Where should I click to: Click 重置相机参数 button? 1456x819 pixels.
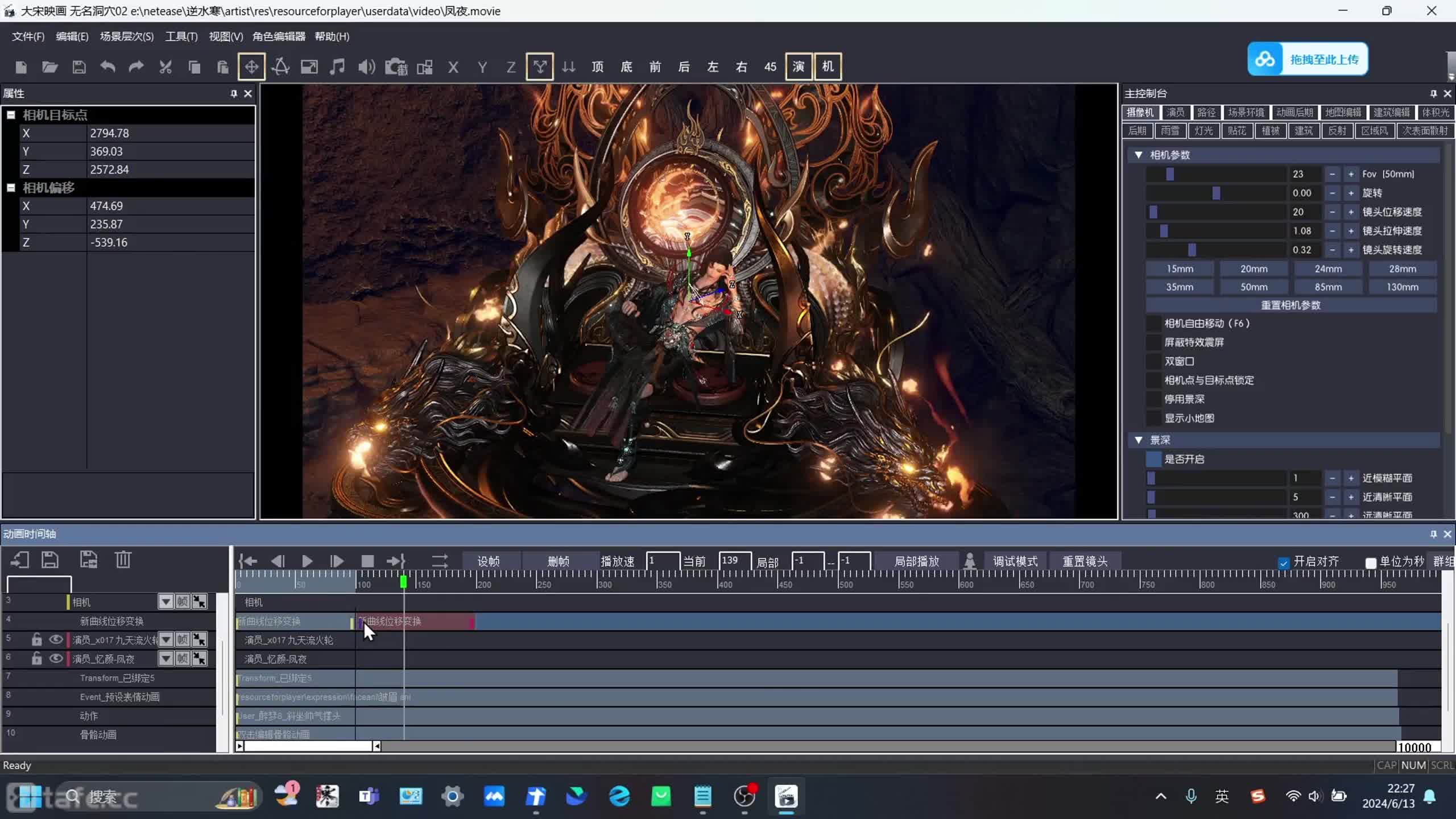[x=1290, y=305]
